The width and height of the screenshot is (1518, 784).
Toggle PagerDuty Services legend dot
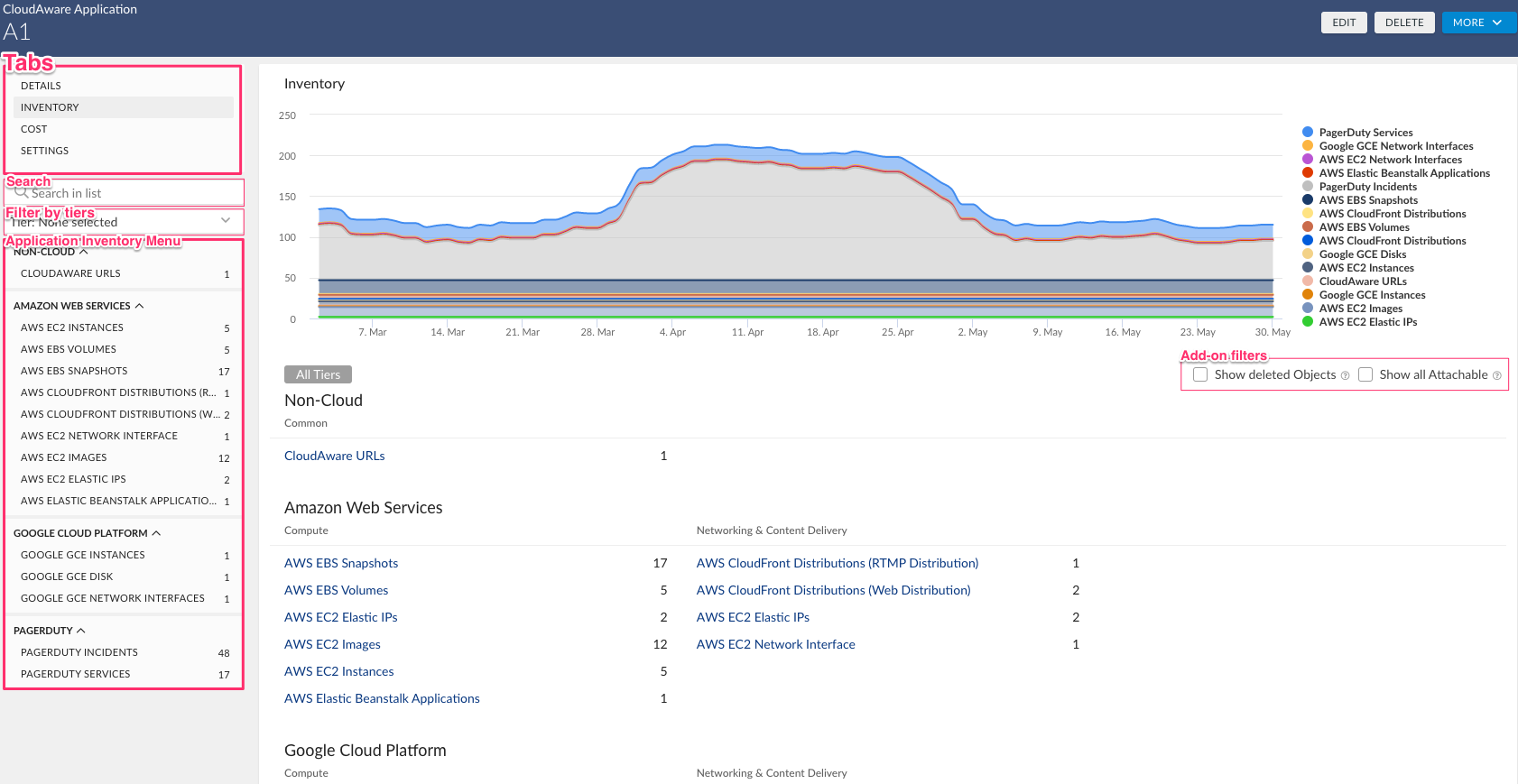pyautogui.click(x=1308, y=132)
